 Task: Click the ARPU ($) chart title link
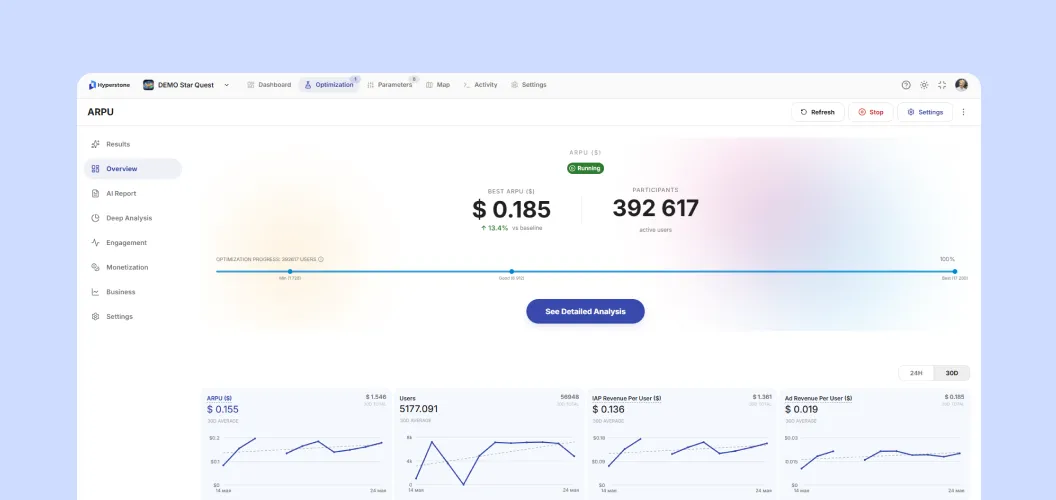click(x=219, y=398)
